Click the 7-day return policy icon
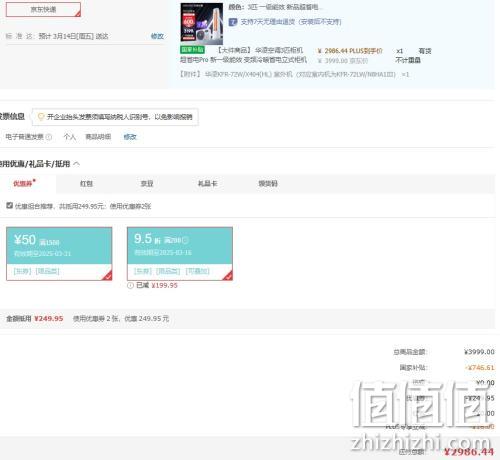The image size is (500, 460). [x=233, y=22]
